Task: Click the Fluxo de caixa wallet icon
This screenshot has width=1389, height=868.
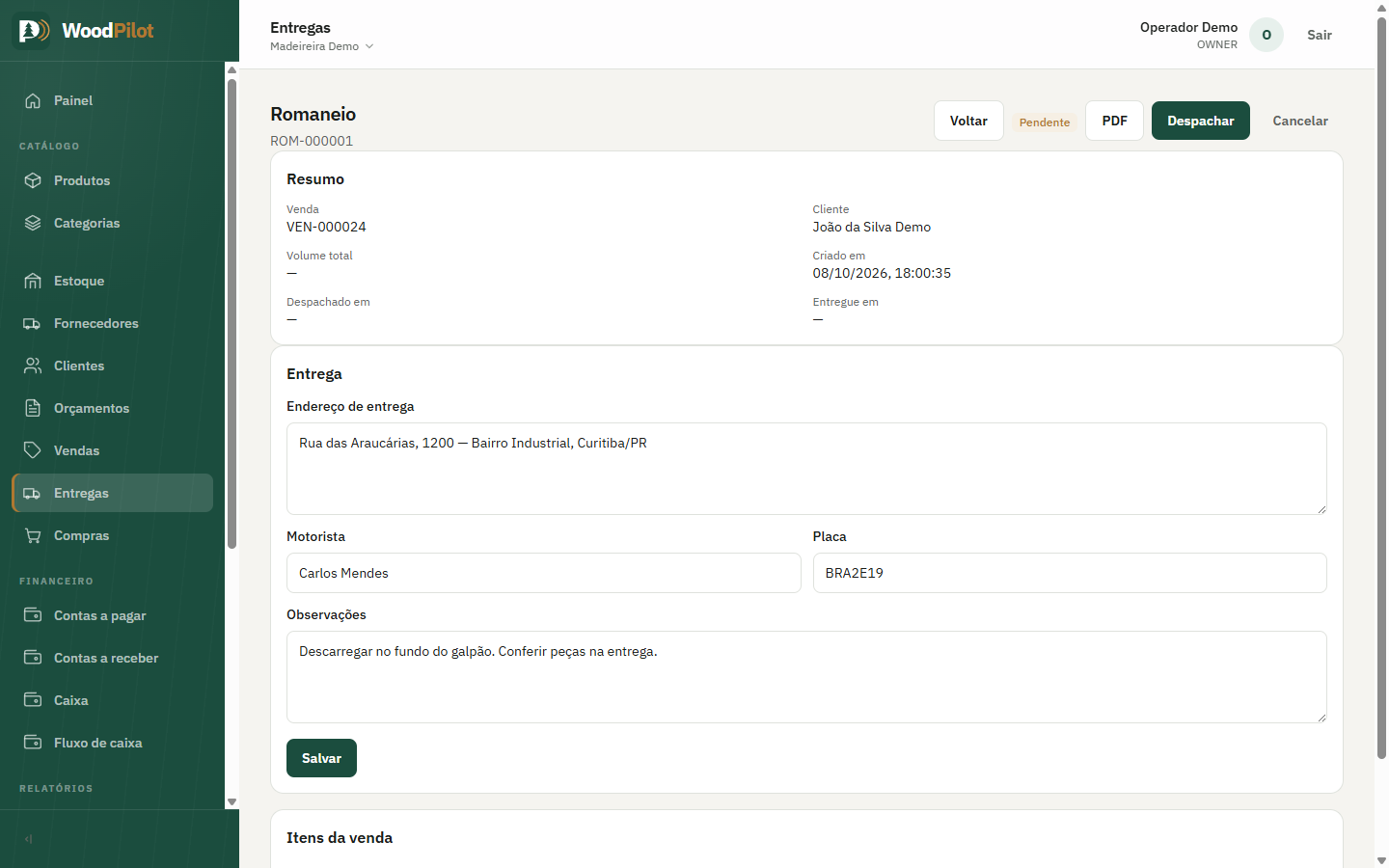Action: 33,743
